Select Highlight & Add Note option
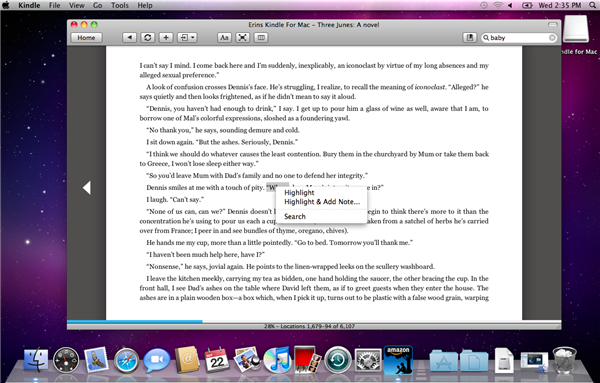This screenshot has height=383, width=600. pos(321,202)
